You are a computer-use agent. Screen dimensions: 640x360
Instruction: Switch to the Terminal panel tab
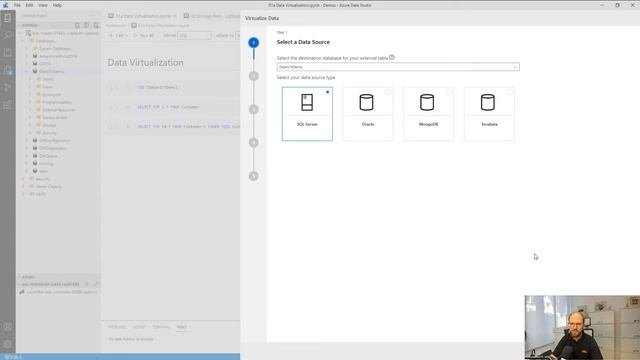click(x=161, y=327)
